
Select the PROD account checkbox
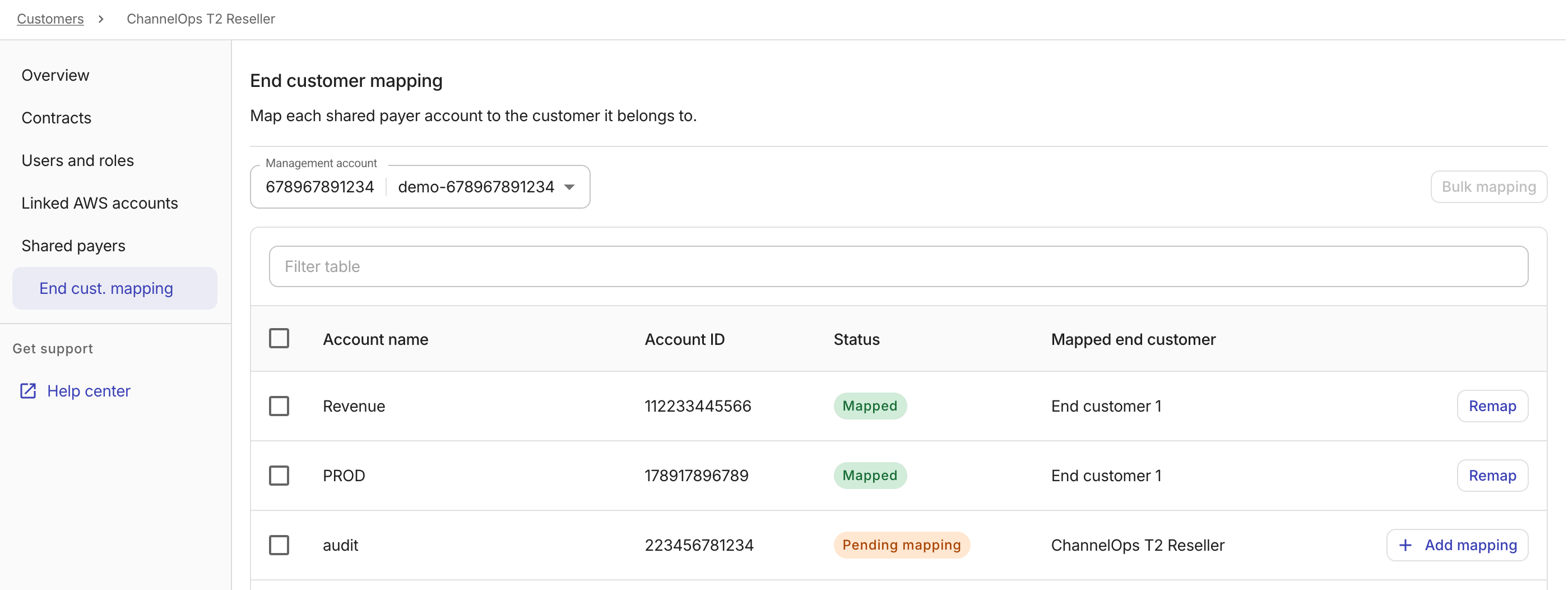[x=280, y=476]
